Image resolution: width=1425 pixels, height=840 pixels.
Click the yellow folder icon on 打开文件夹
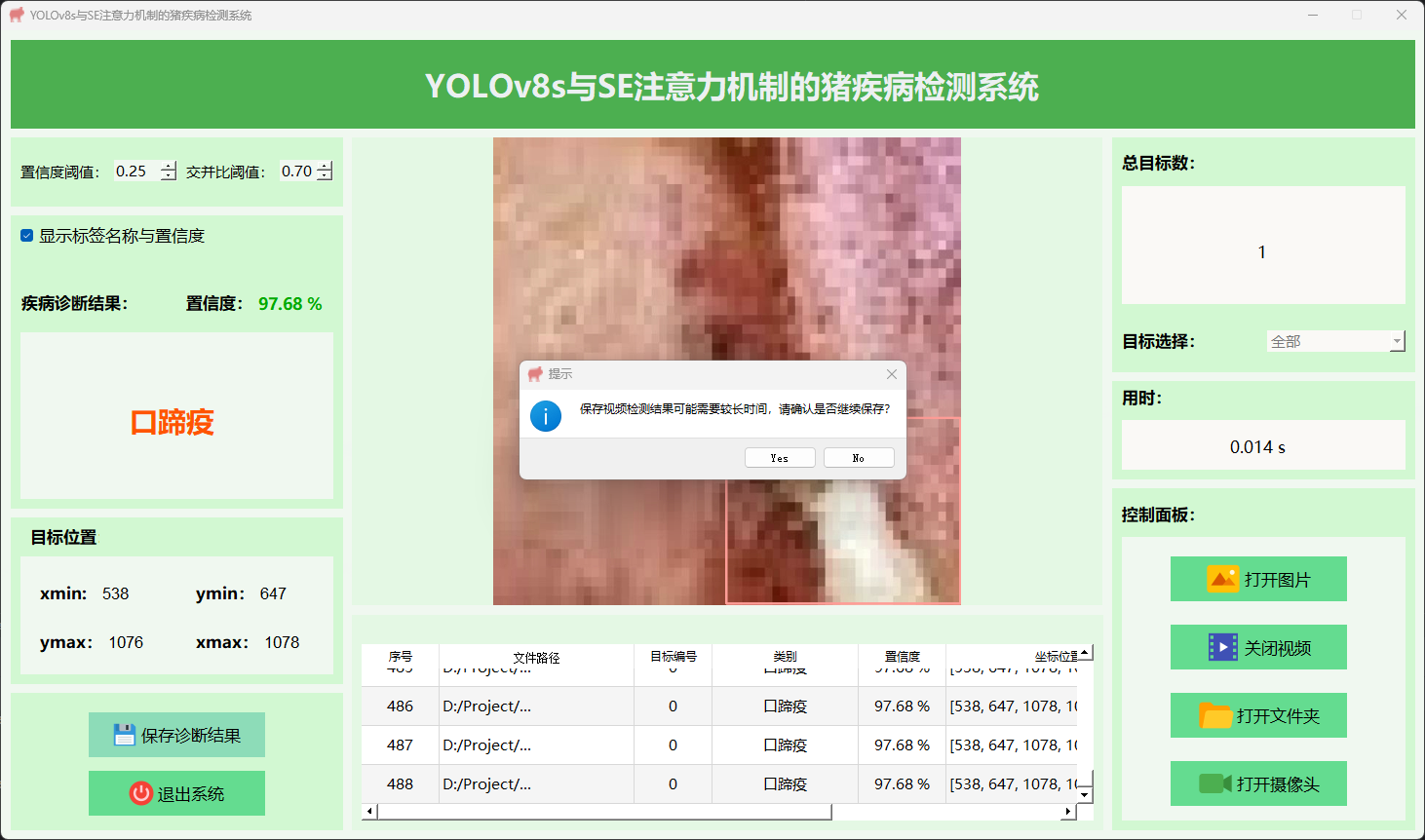1215,715
